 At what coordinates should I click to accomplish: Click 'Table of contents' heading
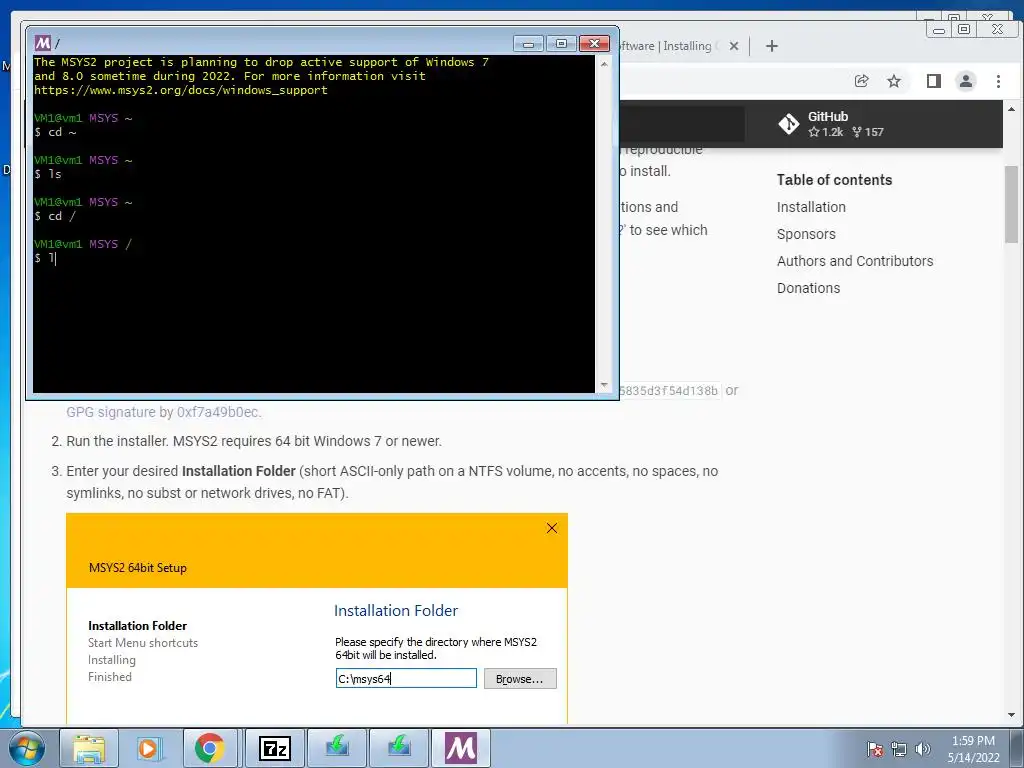coord(834,180)
